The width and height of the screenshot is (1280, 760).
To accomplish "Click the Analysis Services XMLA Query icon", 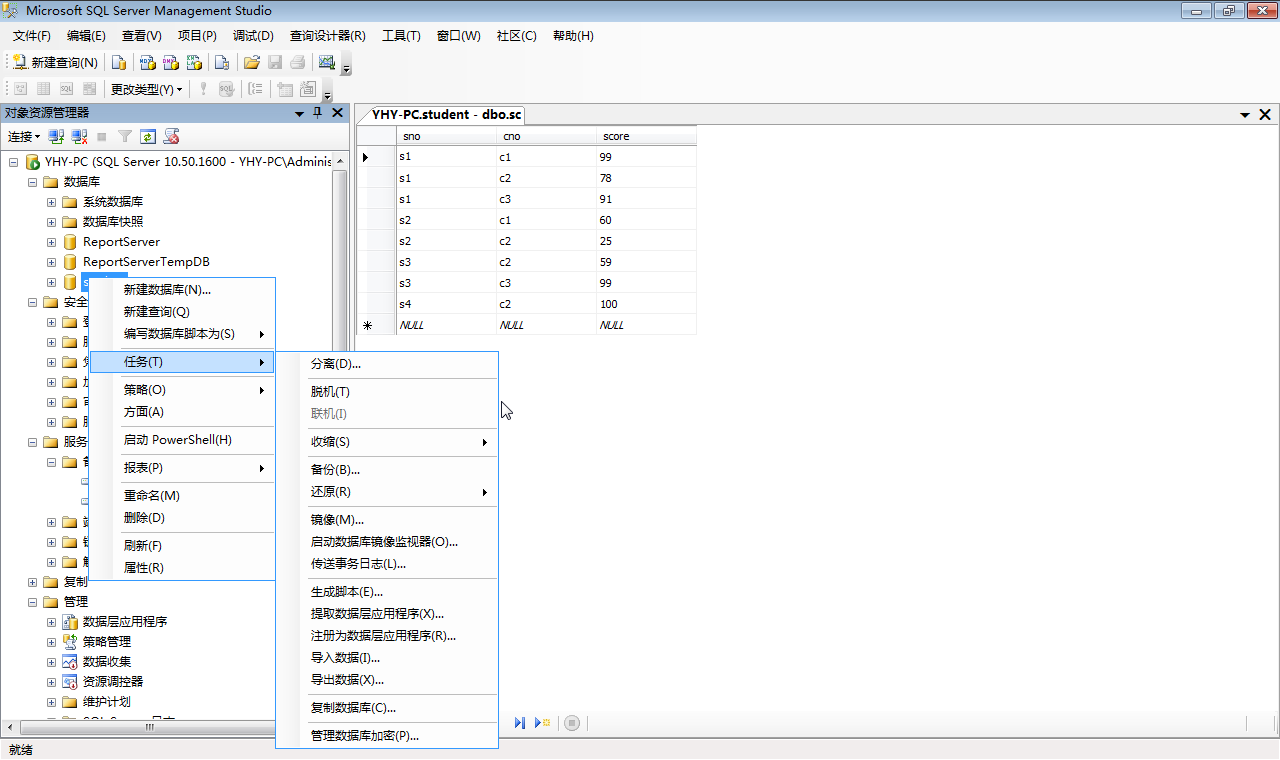I will pyautogui.click(x=195, y=62).
